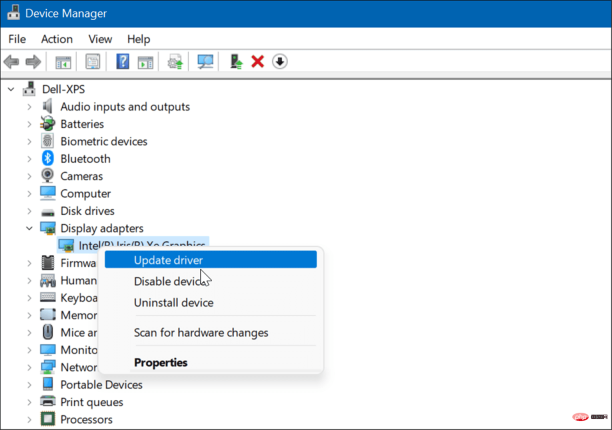
Task: Select the Bluetooth tree label
Action: (85, 159)
